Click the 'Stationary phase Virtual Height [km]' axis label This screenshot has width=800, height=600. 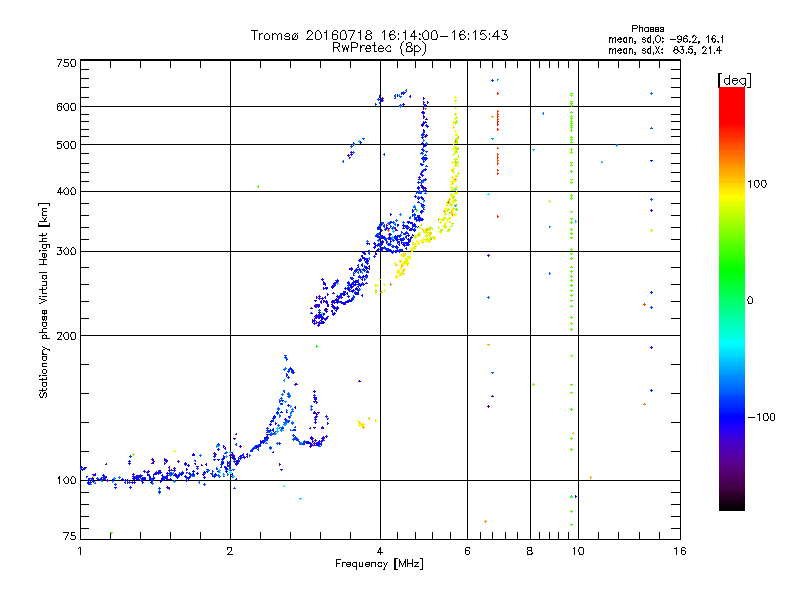(44, 301)
